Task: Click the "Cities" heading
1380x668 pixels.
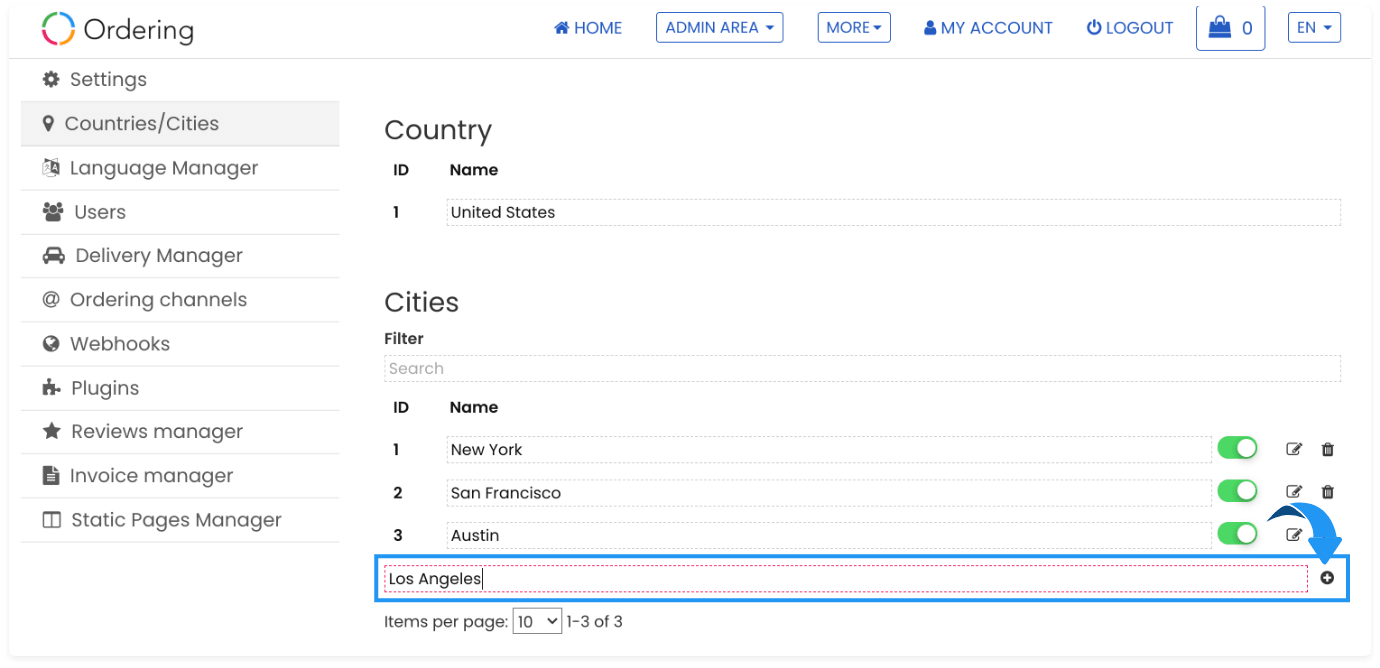Action: click(421, 302)
